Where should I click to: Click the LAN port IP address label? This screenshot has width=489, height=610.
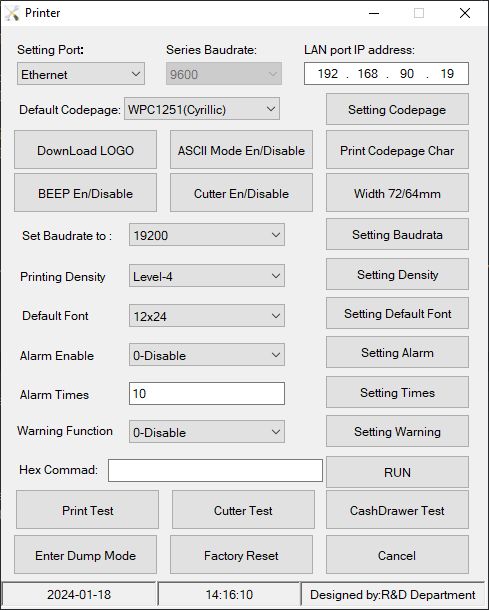(359, 50)
